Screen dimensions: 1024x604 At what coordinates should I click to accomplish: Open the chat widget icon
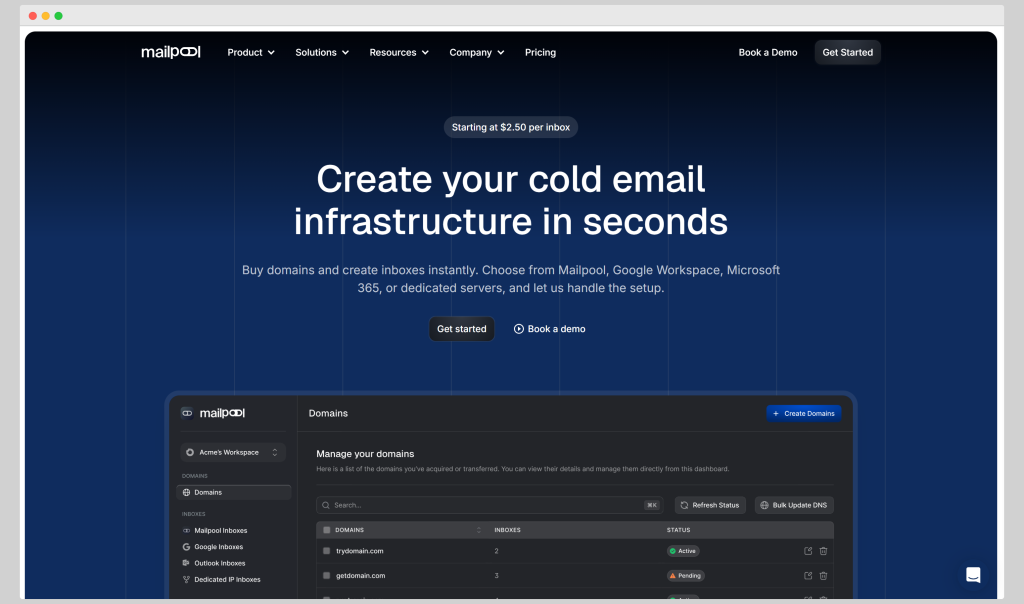click(973, 575)
